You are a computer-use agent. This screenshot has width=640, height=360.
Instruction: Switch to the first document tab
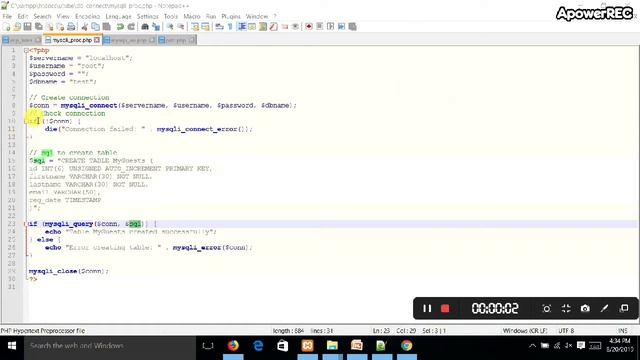[21, 40]
